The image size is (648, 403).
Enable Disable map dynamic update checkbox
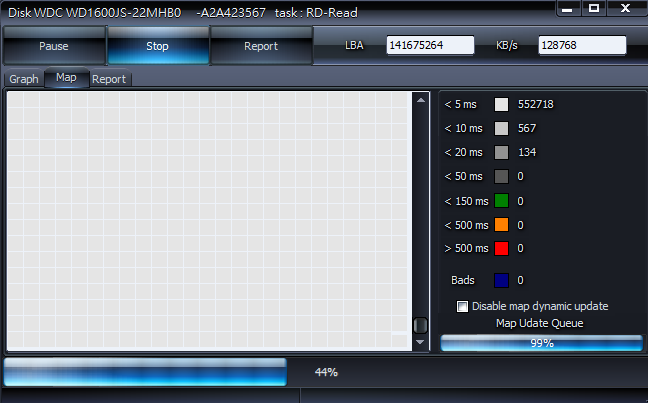pos(462,306)
